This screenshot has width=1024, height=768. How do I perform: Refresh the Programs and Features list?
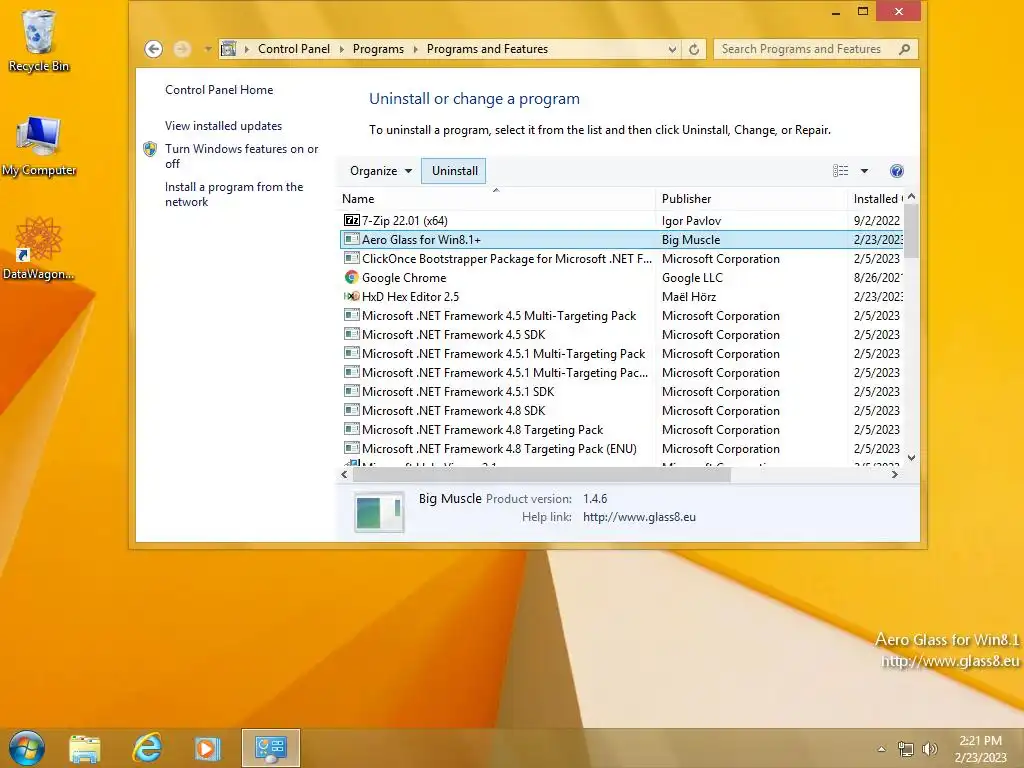coord(694,49)
